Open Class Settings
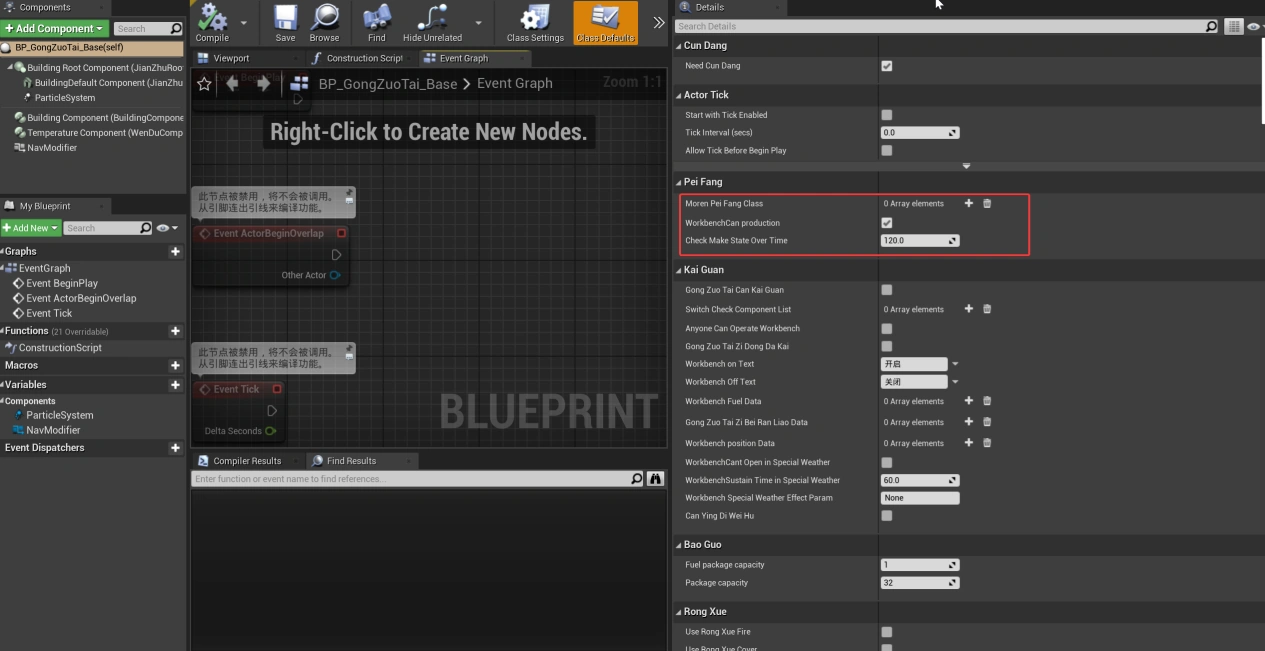 [x=535, y=22]
